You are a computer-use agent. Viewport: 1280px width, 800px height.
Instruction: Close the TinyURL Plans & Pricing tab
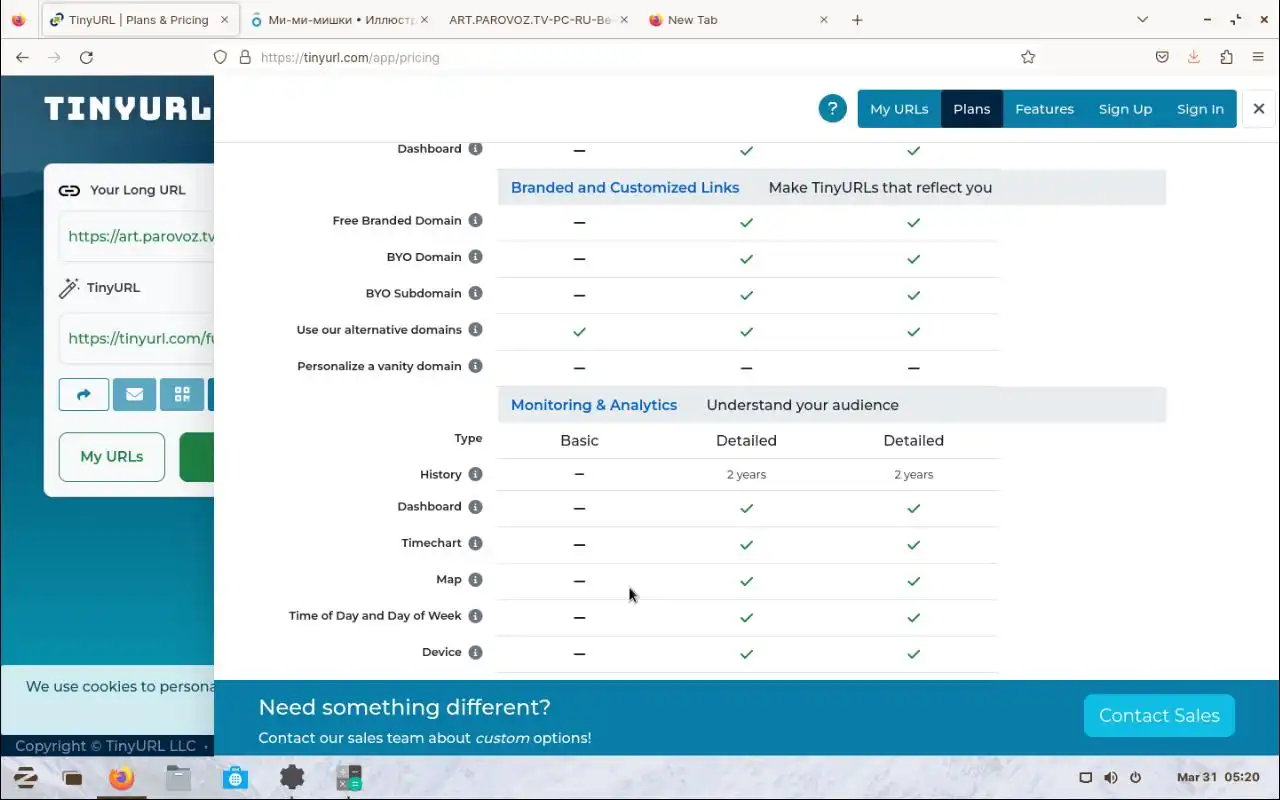click(x=224, y=20)
